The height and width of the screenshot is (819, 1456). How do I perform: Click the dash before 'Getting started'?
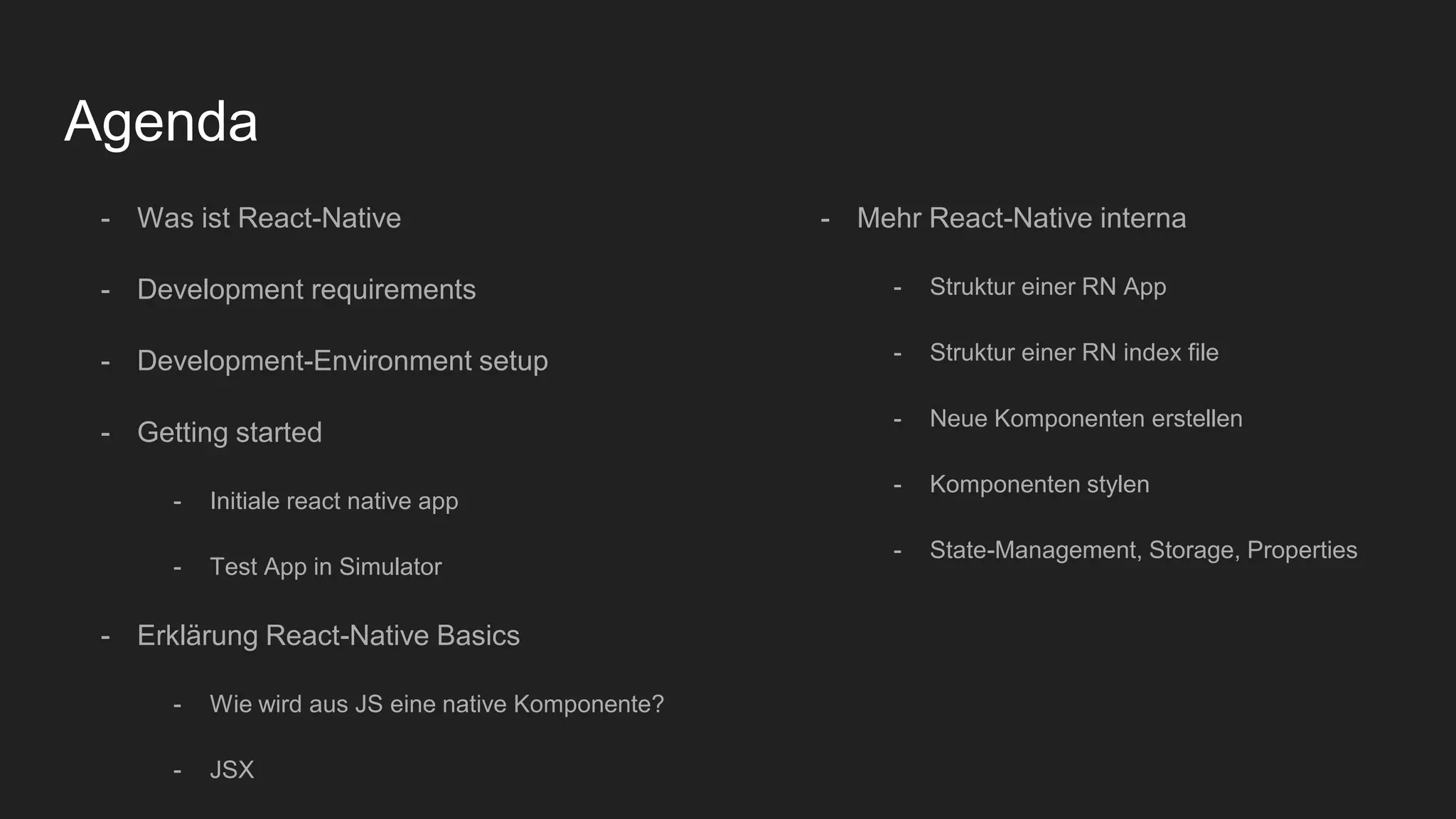pos(105,433)
